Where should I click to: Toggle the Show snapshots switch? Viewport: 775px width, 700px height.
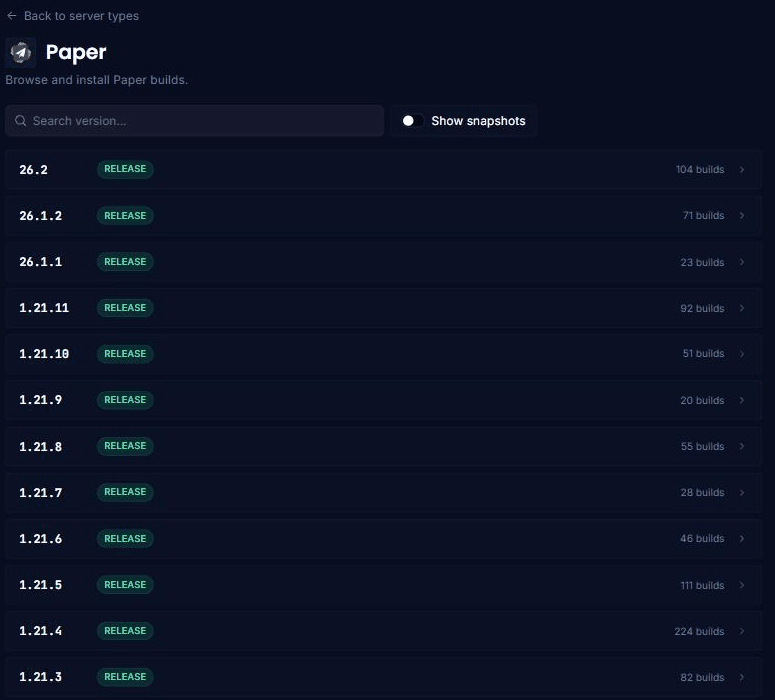click(412, 121)
